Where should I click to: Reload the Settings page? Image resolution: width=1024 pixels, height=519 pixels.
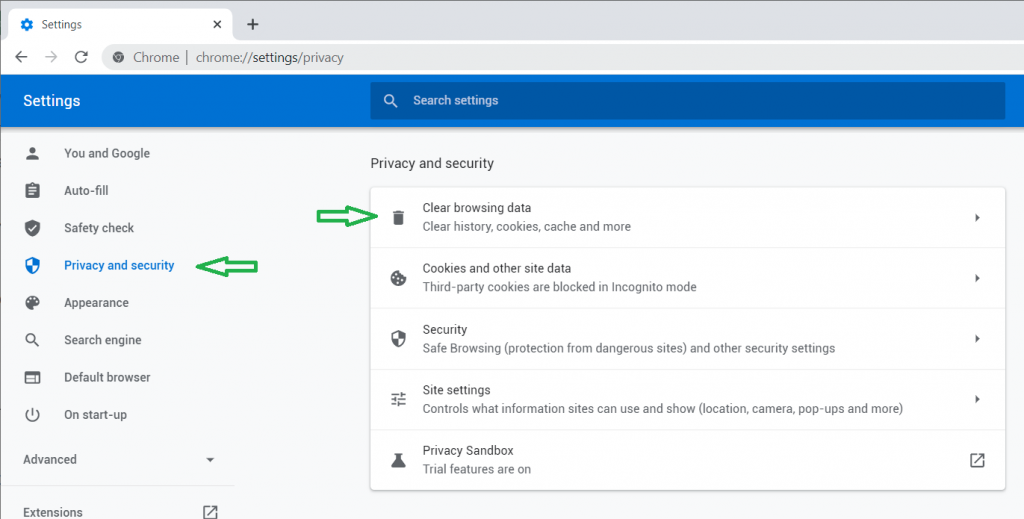coord(81,57)
